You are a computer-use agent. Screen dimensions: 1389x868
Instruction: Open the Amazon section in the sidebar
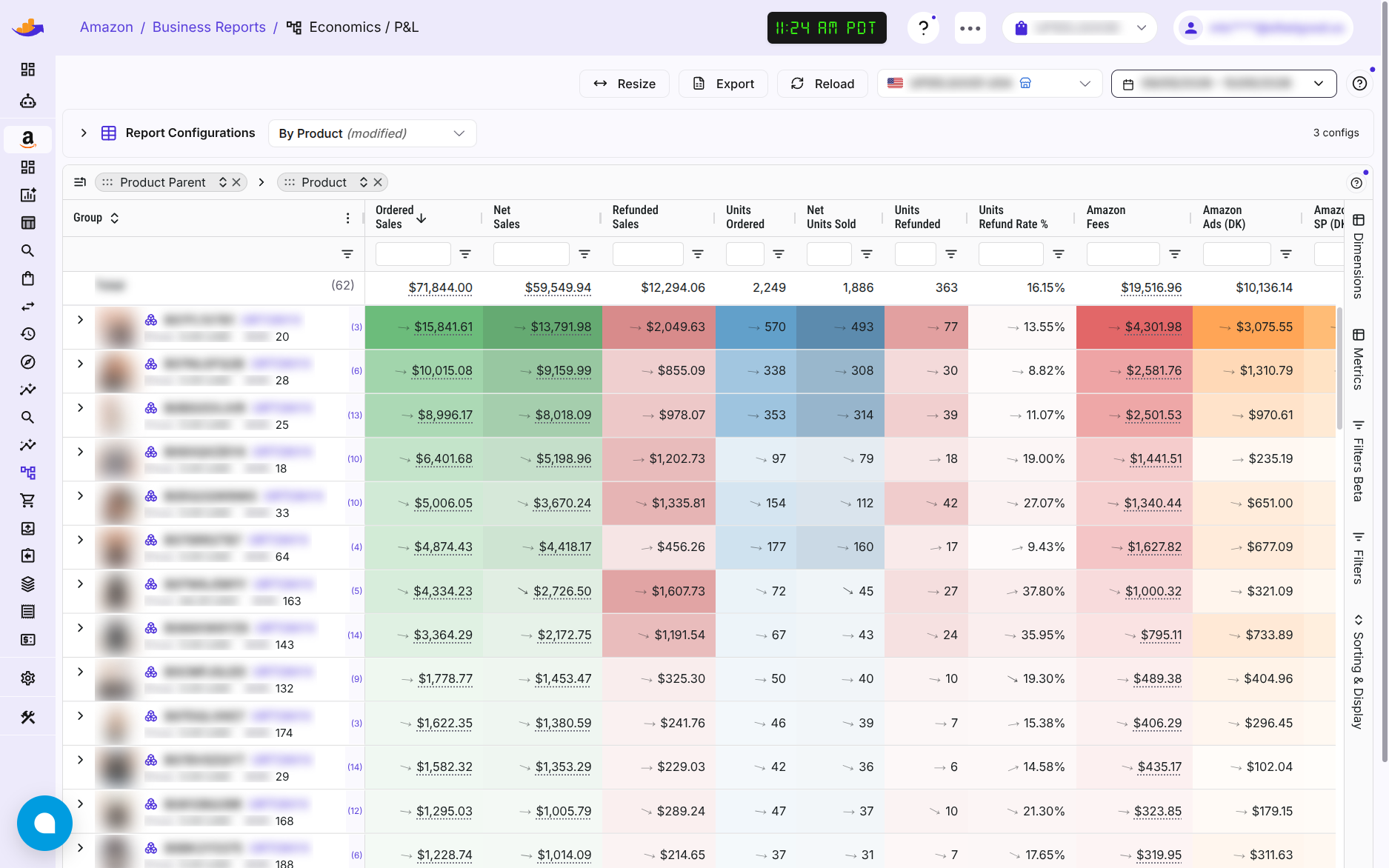click(x=27, y=139)
